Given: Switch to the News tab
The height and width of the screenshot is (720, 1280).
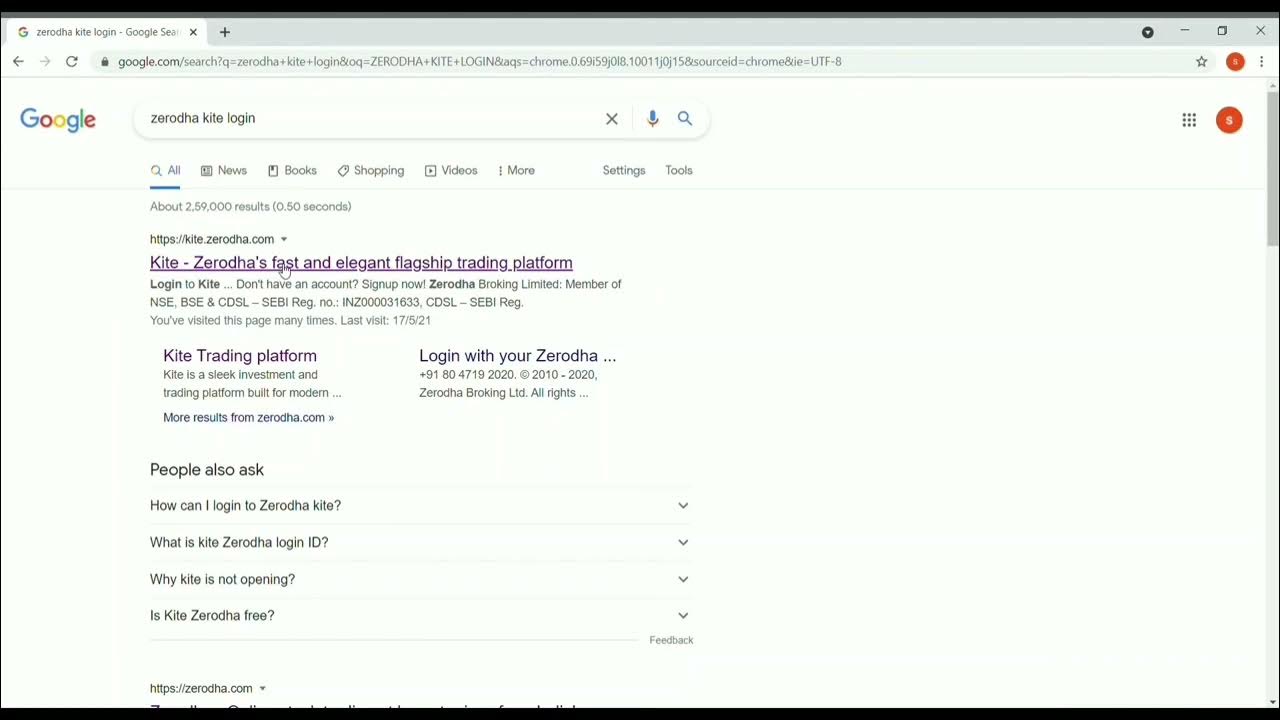Looking at the screenshot, I should pos(224,171).
